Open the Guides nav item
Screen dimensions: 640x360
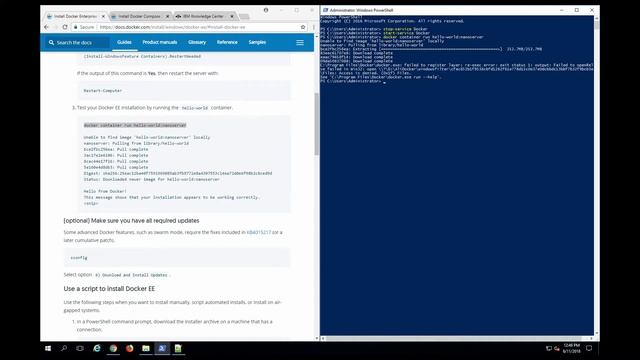(x=124, y=42)
